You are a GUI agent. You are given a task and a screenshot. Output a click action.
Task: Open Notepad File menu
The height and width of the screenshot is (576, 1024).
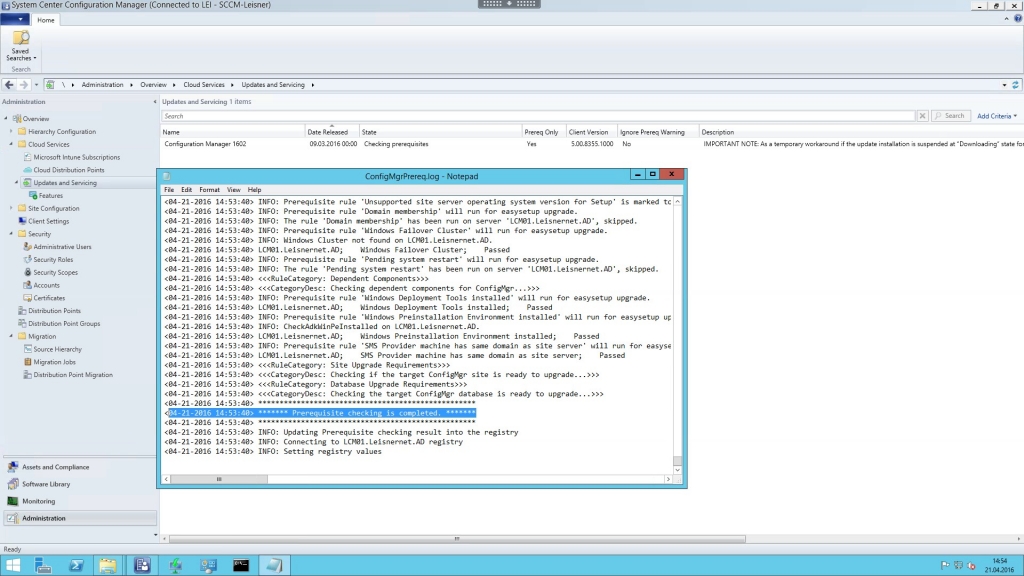(169, 189)
